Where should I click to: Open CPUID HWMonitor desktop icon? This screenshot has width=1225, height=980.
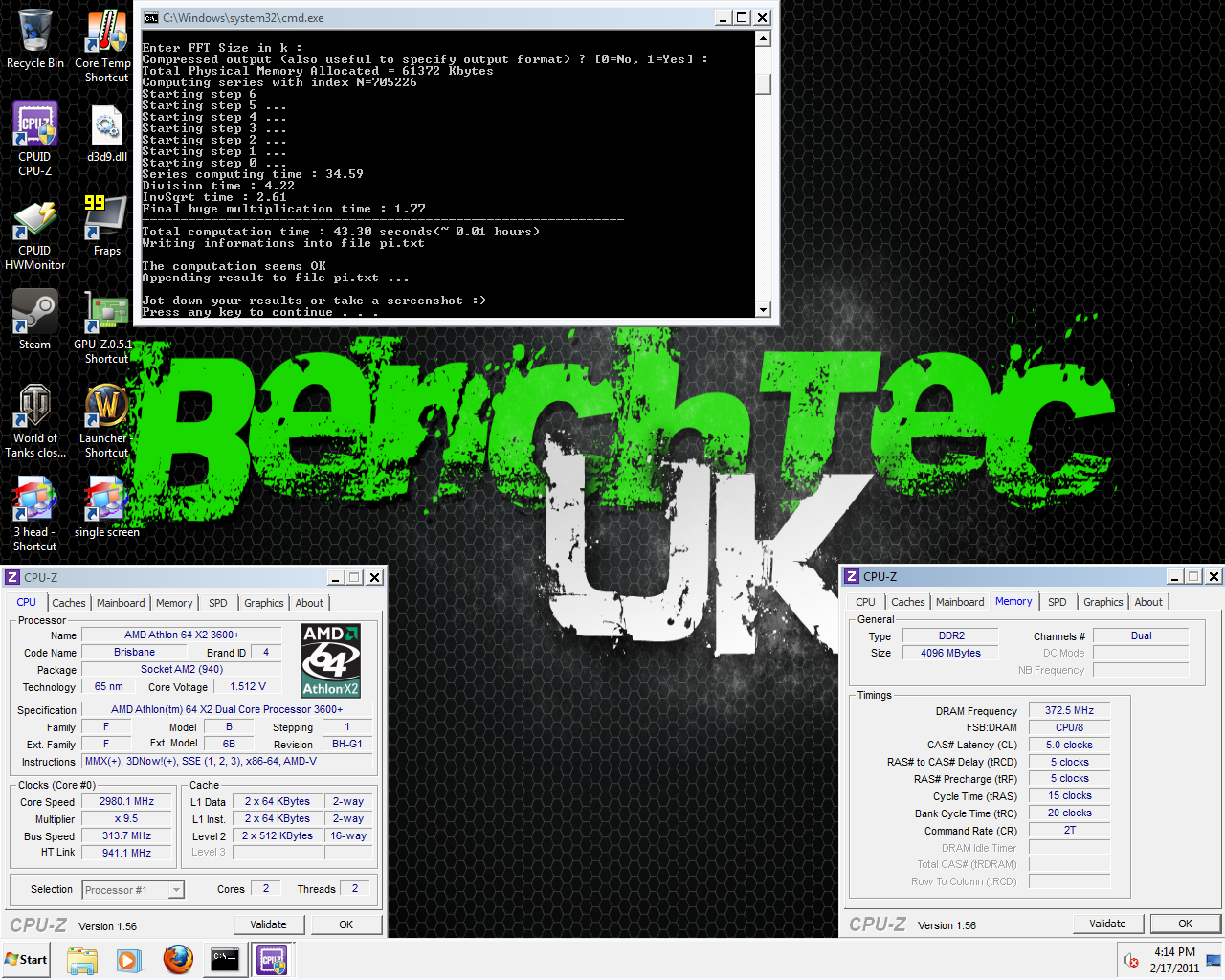tap(35, 234)
